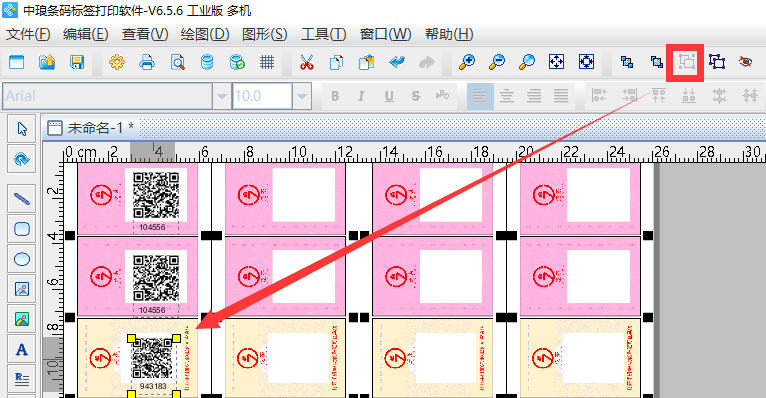Choose the text tool letter A
Screen dimensions: 766x398
coord(21,350)
